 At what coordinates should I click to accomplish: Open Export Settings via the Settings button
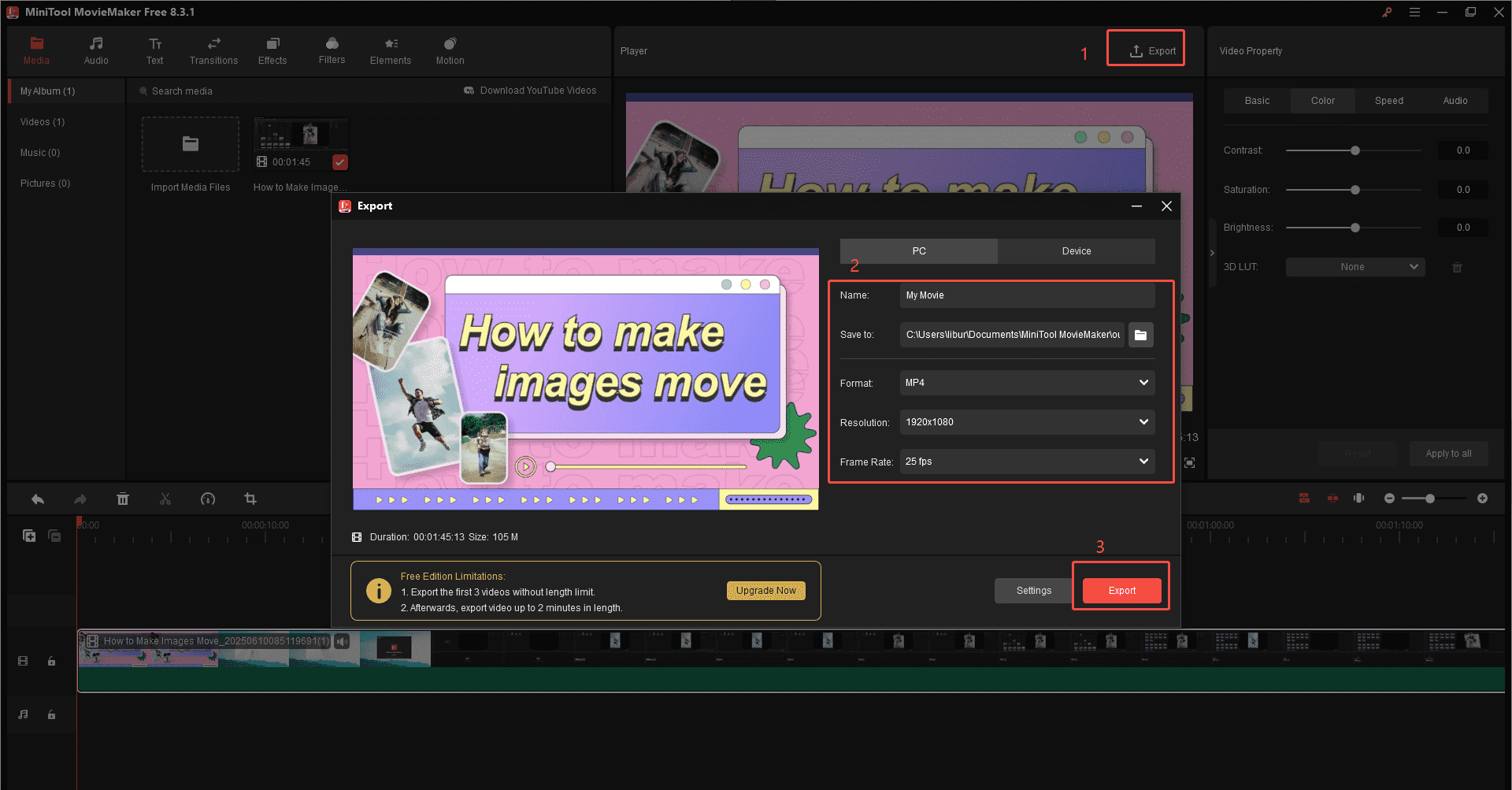click(x=1032, y=590)
